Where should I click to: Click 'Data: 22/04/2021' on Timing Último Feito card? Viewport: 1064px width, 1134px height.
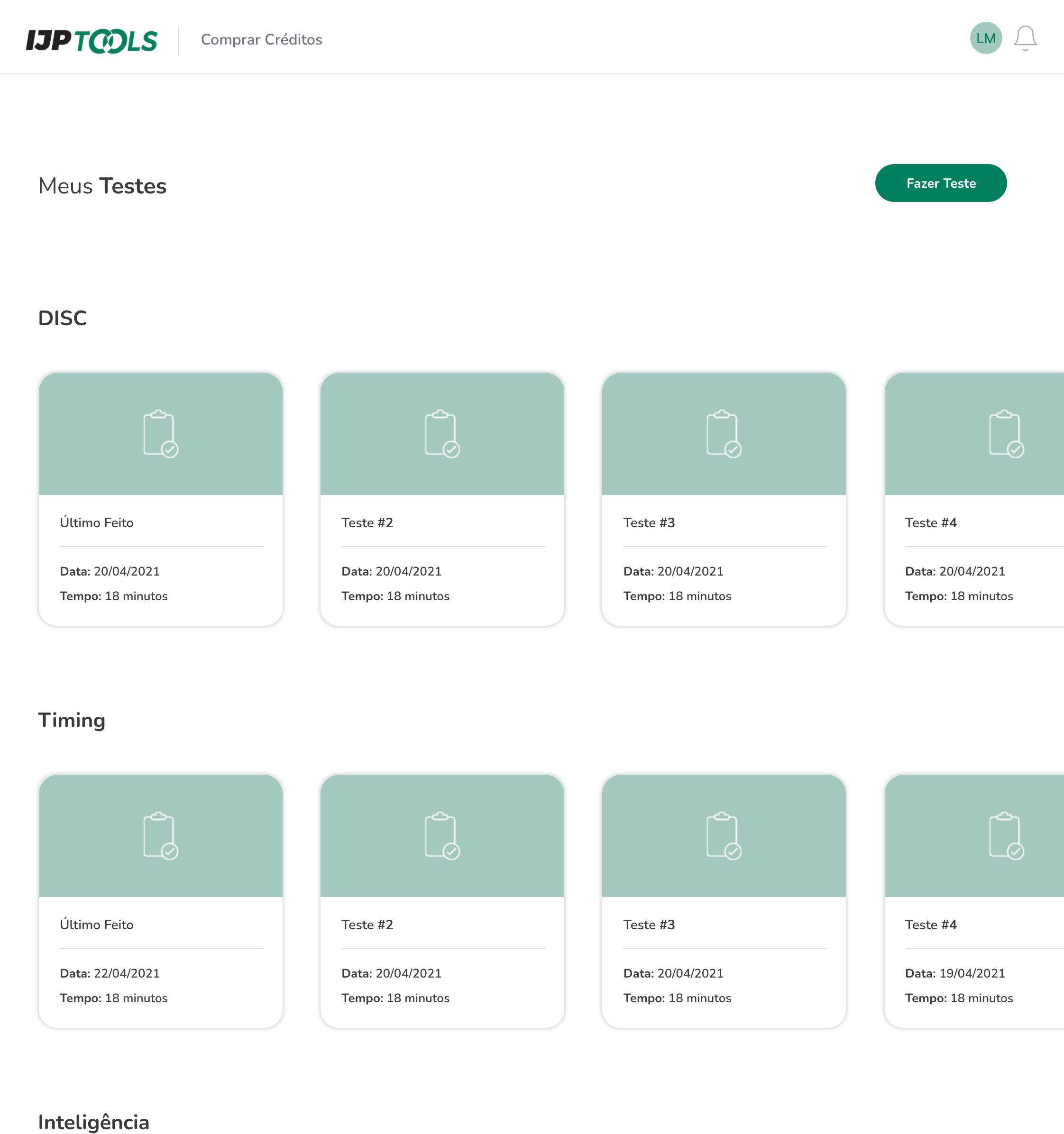coord(110,973)
